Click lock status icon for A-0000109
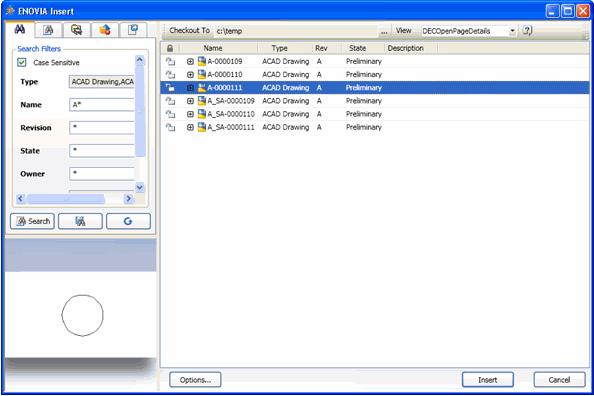 click(x=170, y=61)
